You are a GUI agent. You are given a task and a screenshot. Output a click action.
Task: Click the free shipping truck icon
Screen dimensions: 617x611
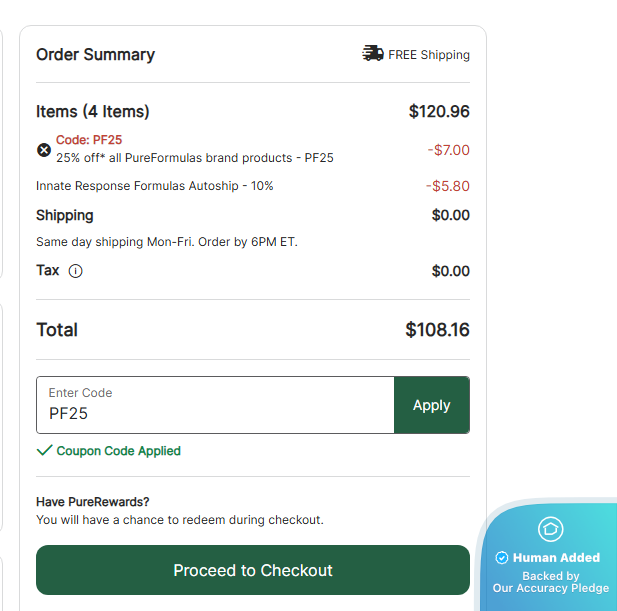coord(373,54)
